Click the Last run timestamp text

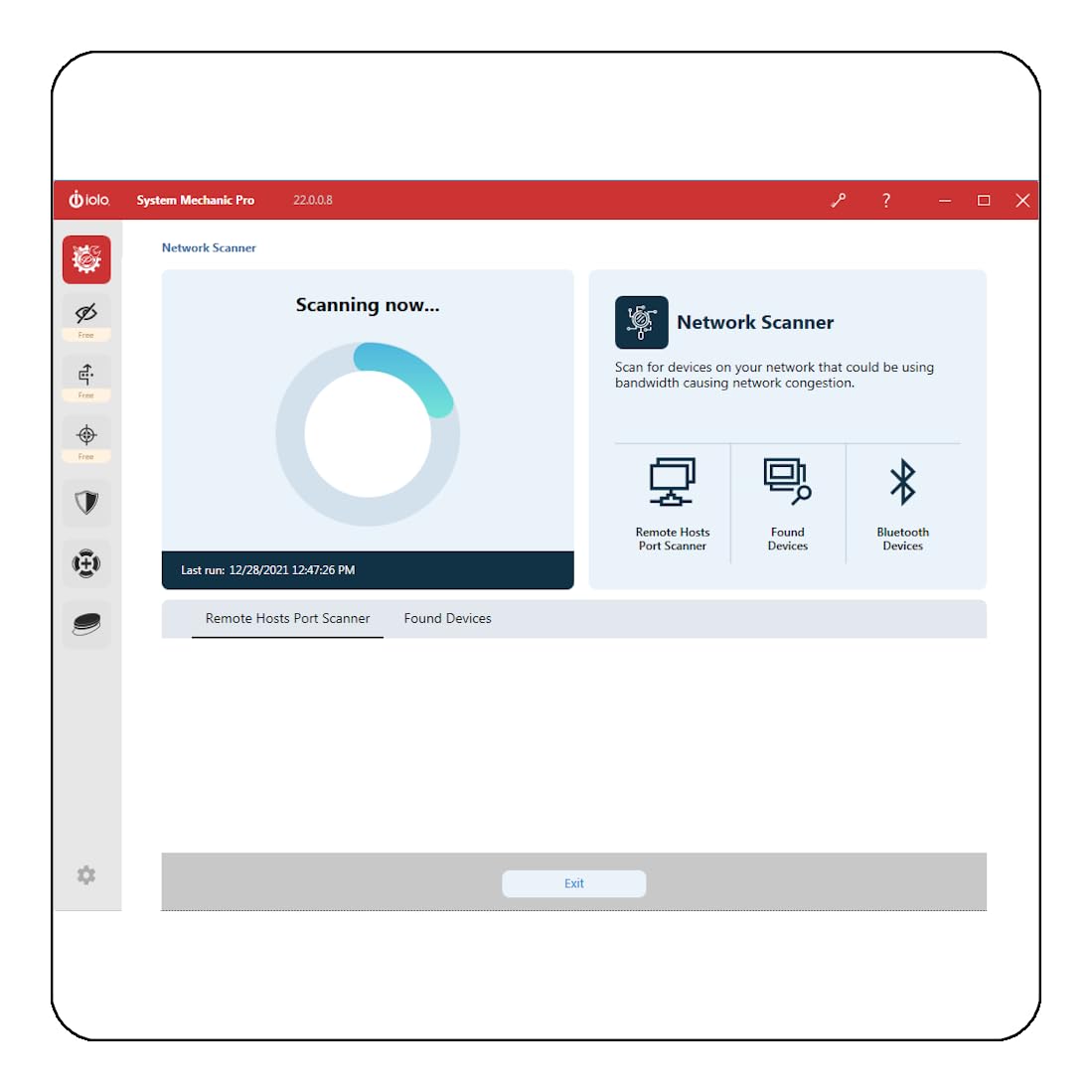tap(268, 569)
